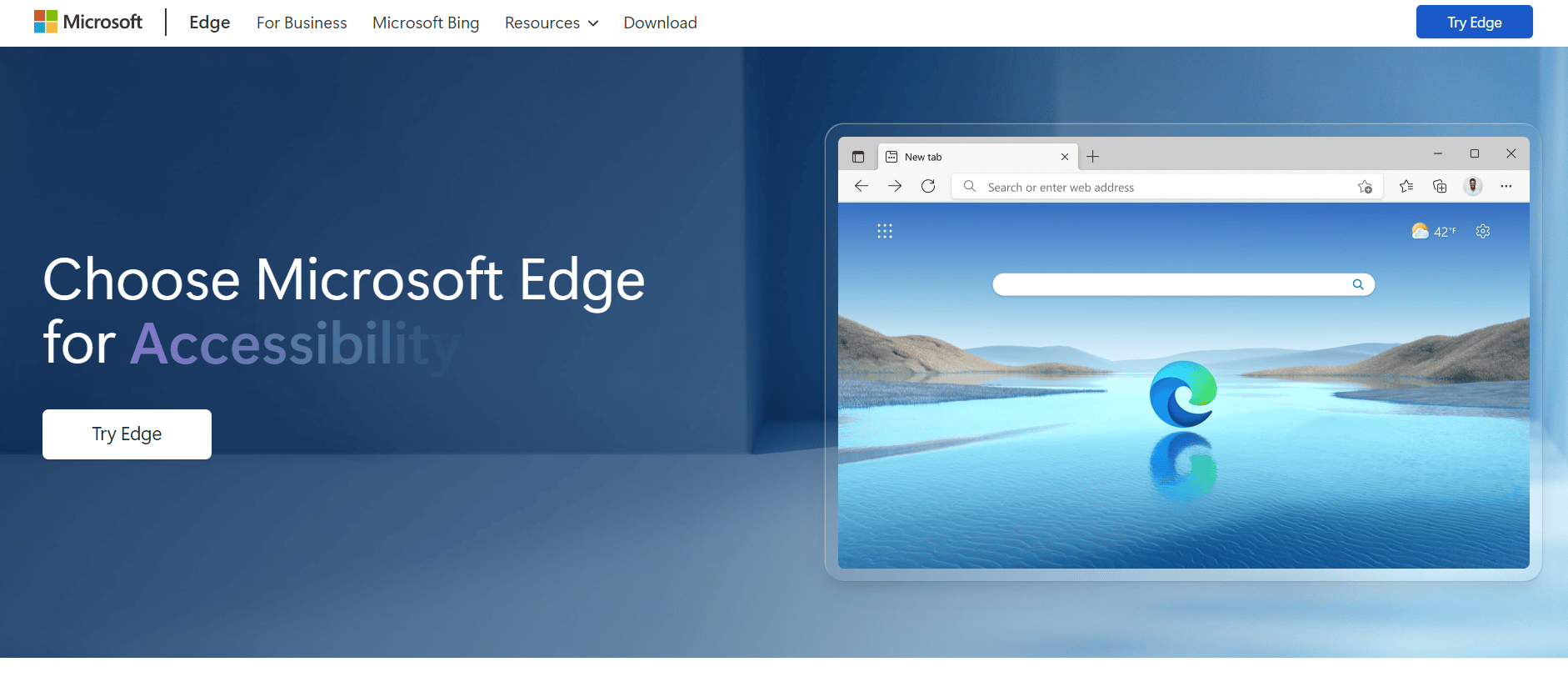Open the Favorites list icon
Image resolution: width=1568 pixels, height=677 pixels.
click(x=1406, y=186)
